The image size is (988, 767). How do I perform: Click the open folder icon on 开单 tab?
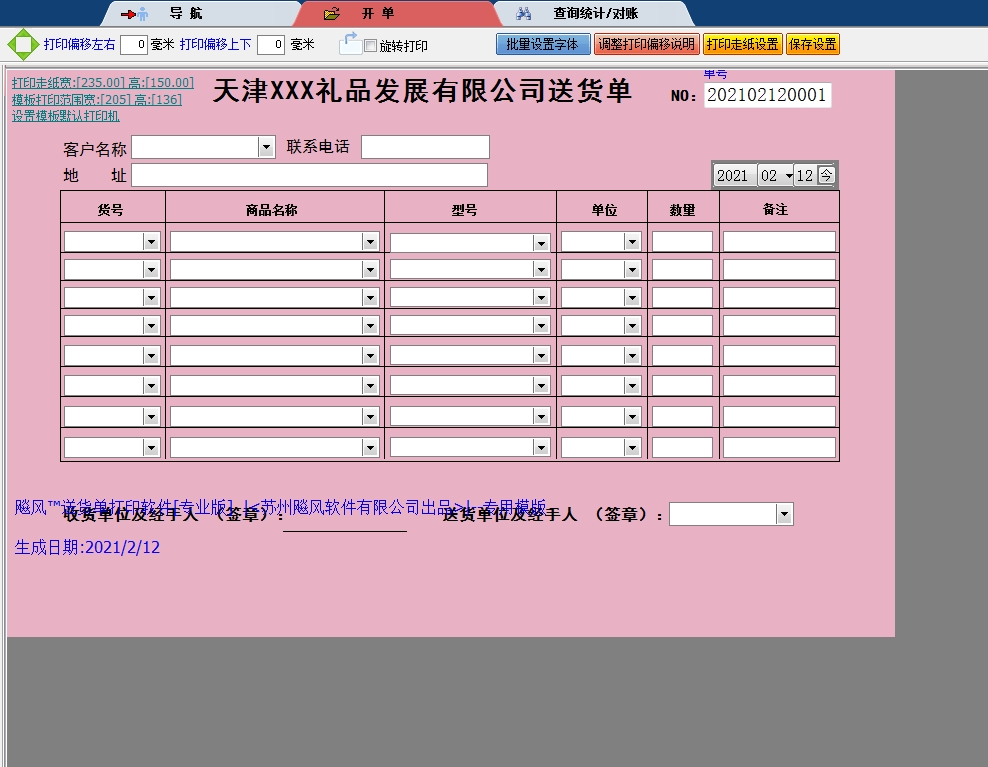coord(332,14)
